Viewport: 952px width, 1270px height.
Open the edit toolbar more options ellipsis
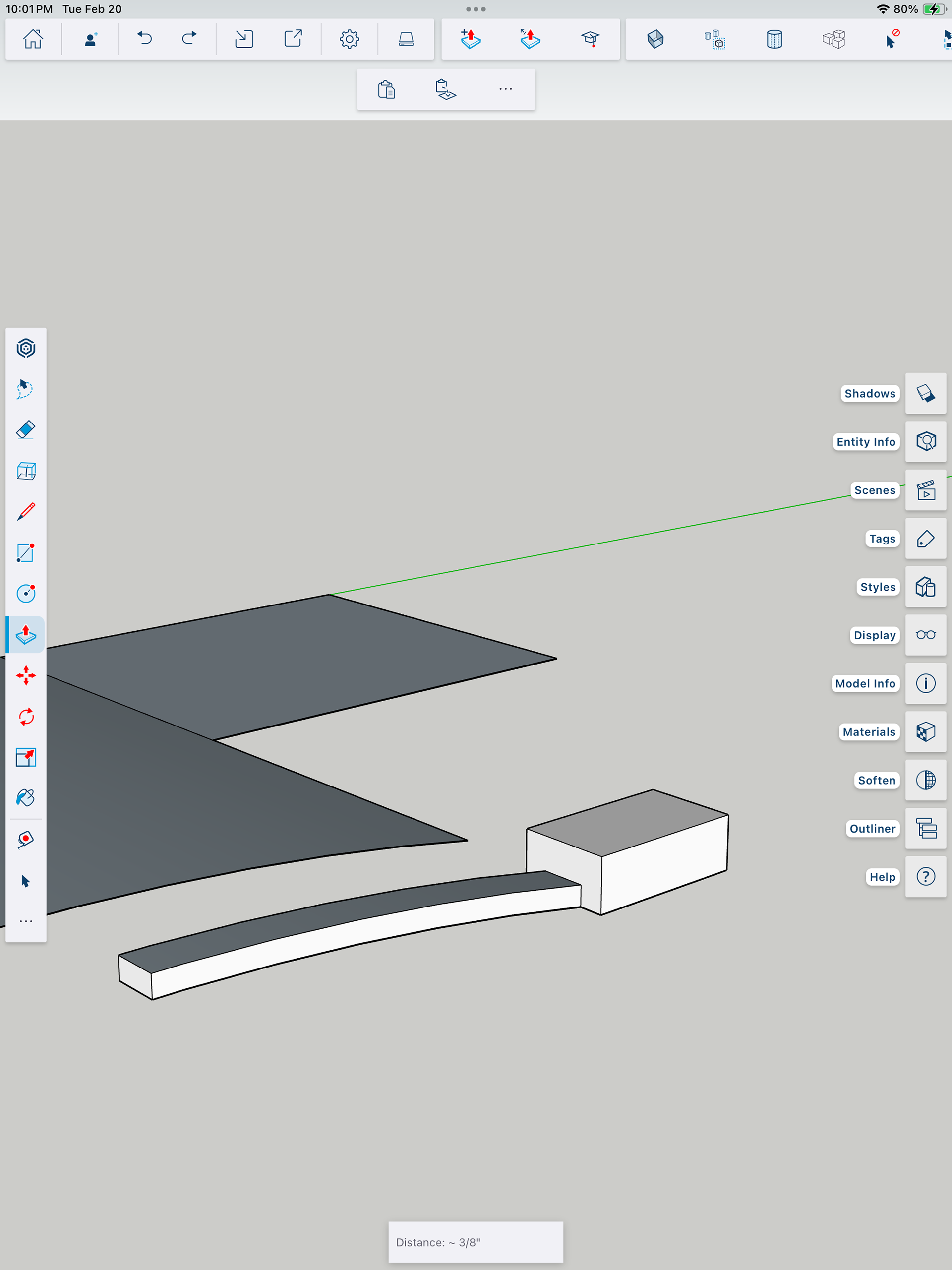tap(505, 89)
